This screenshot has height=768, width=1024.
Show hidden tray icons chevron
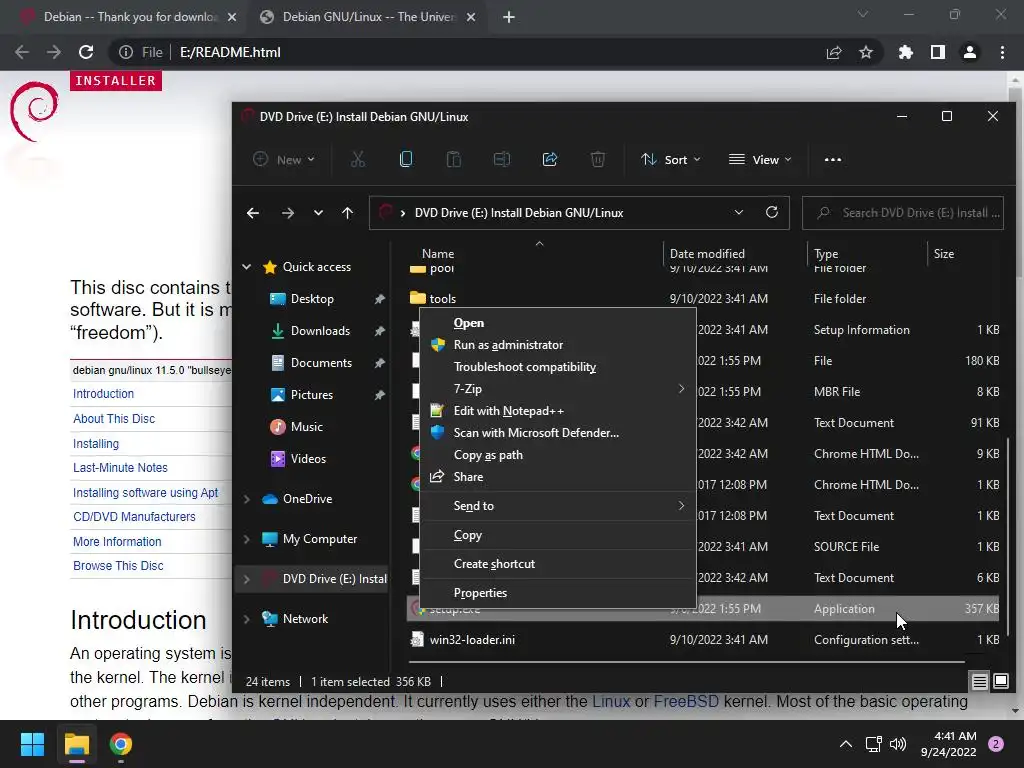point(846,744)
